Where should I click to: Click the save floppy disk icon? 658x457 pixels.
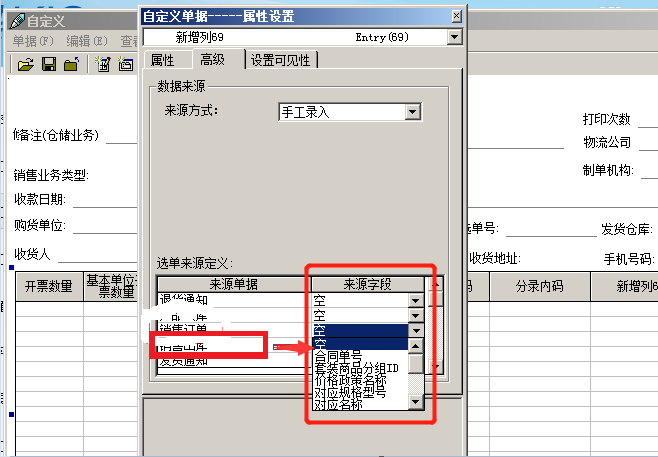click(x=48, y=65)
